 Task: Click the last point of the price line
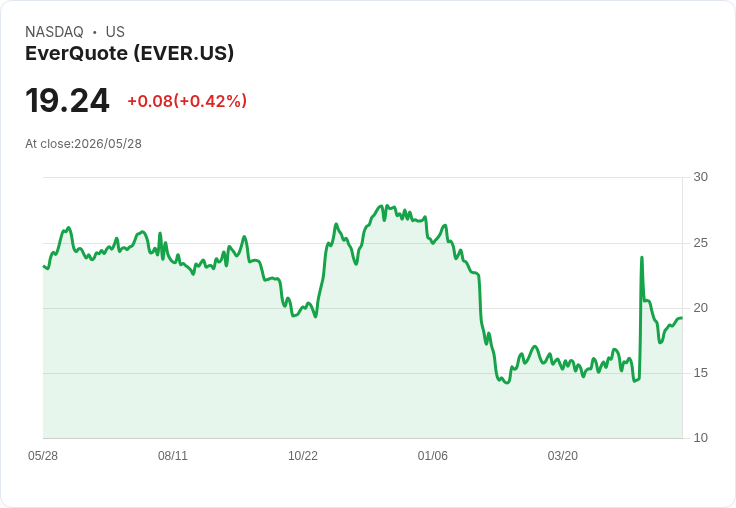[x=682, y=318]
